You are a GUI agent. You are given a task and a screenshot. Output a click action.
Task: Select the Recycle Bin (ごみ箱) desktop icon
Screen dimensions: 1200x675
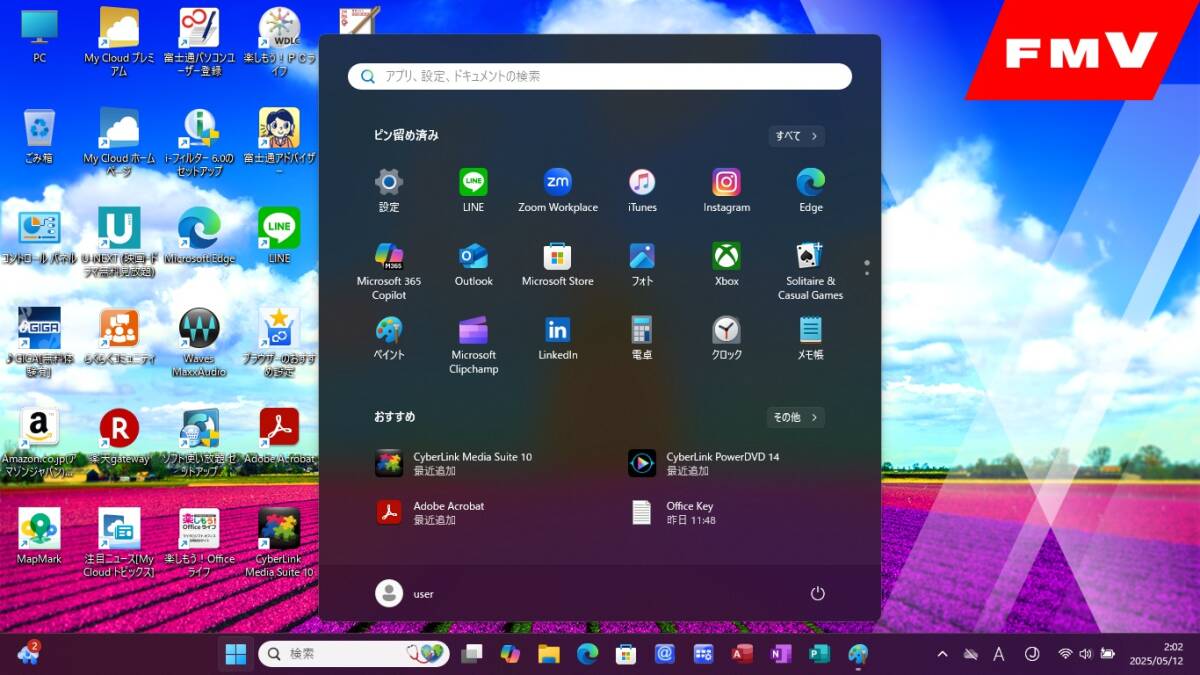tap(39, 136)
